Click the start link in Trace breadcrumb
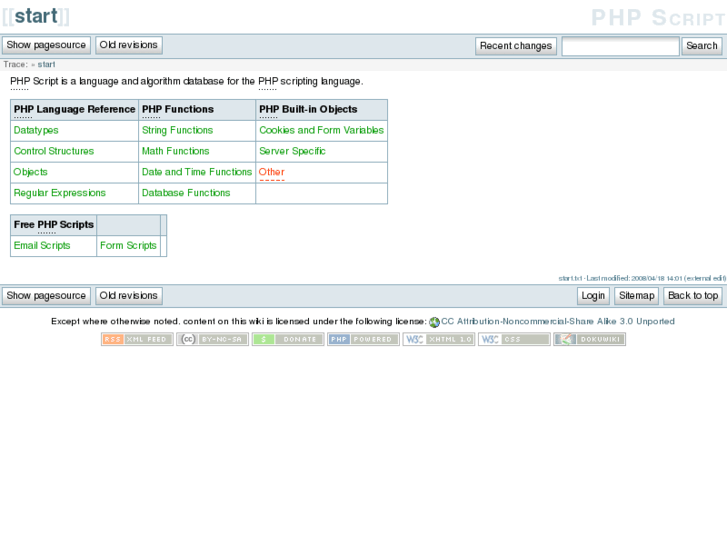 point(46,64)
